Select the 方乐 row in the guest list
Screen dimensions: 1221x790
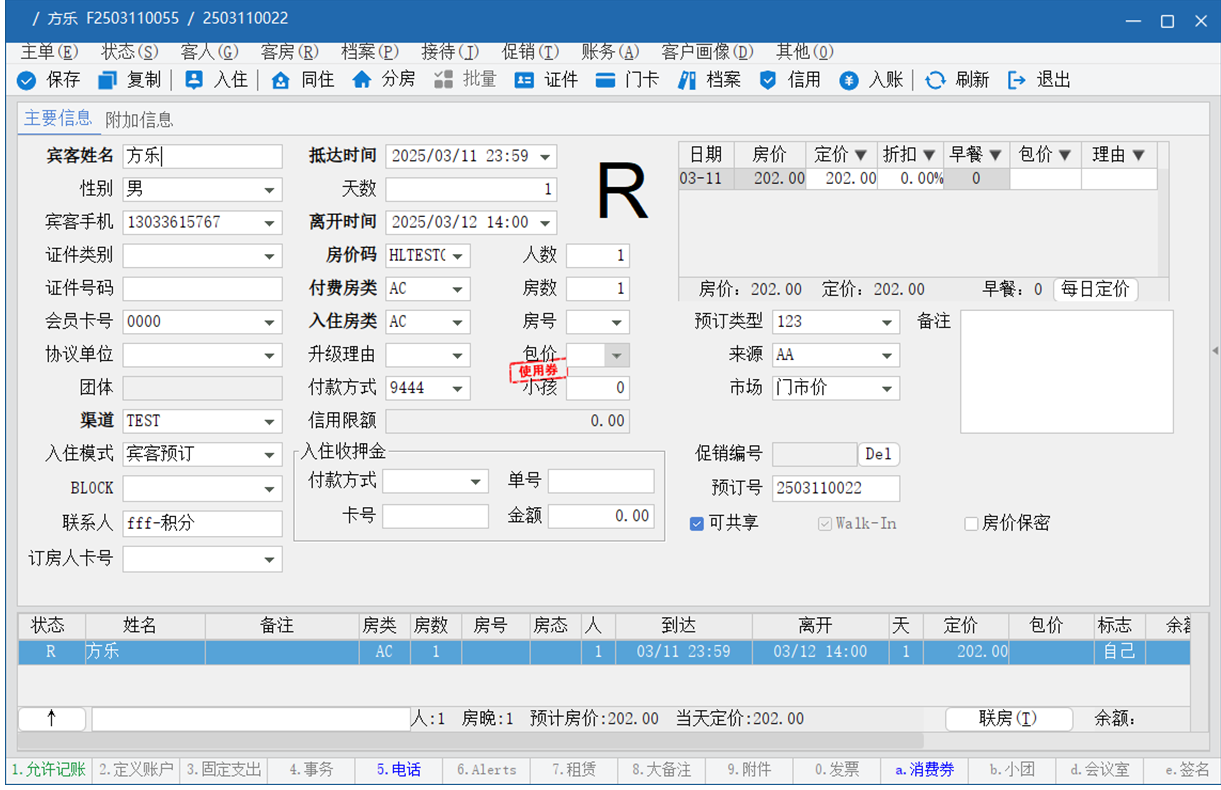pos(604,652)
